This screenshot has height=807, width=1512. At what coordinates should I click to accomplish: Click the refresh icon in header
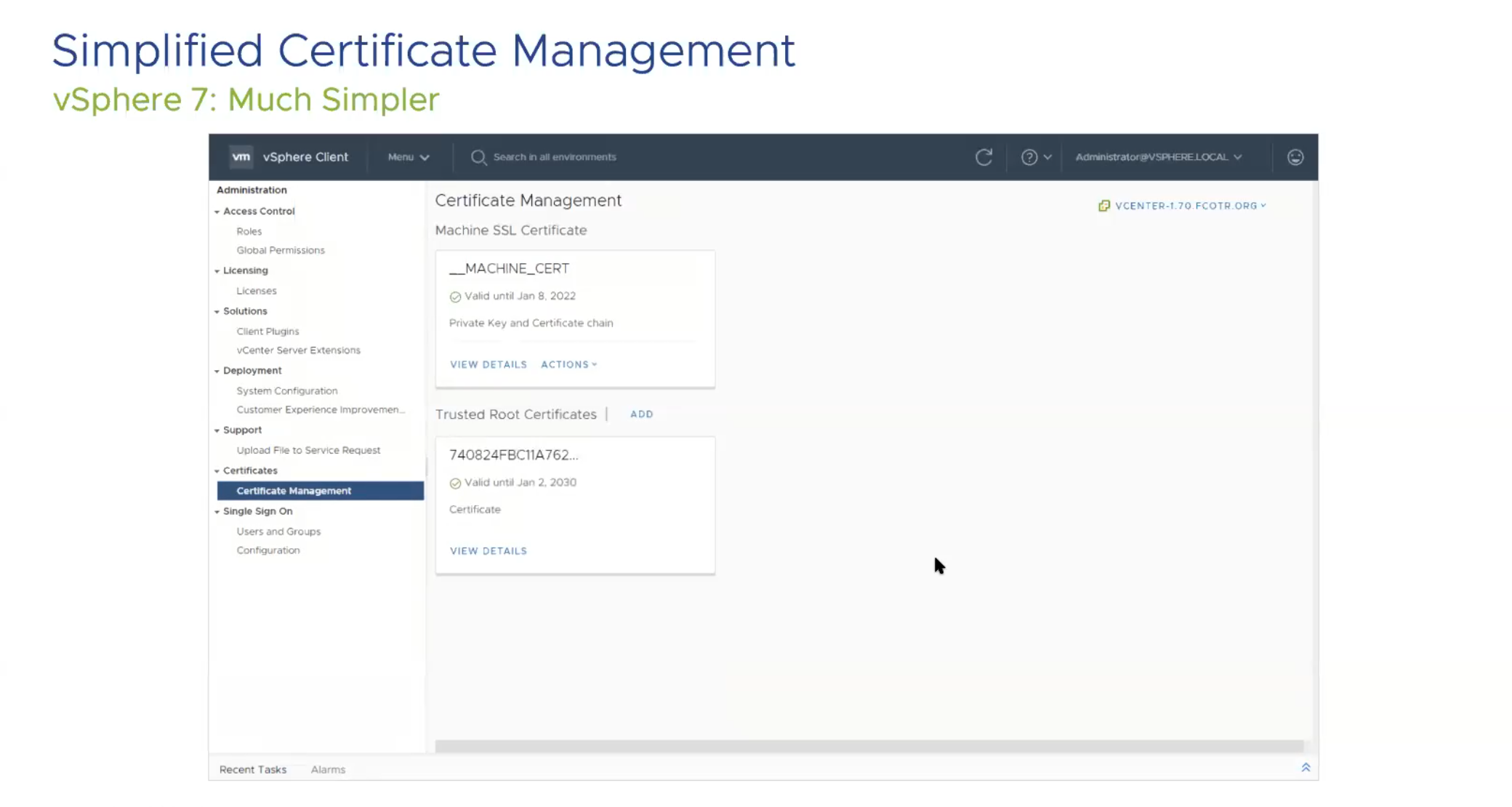point(984,157)
